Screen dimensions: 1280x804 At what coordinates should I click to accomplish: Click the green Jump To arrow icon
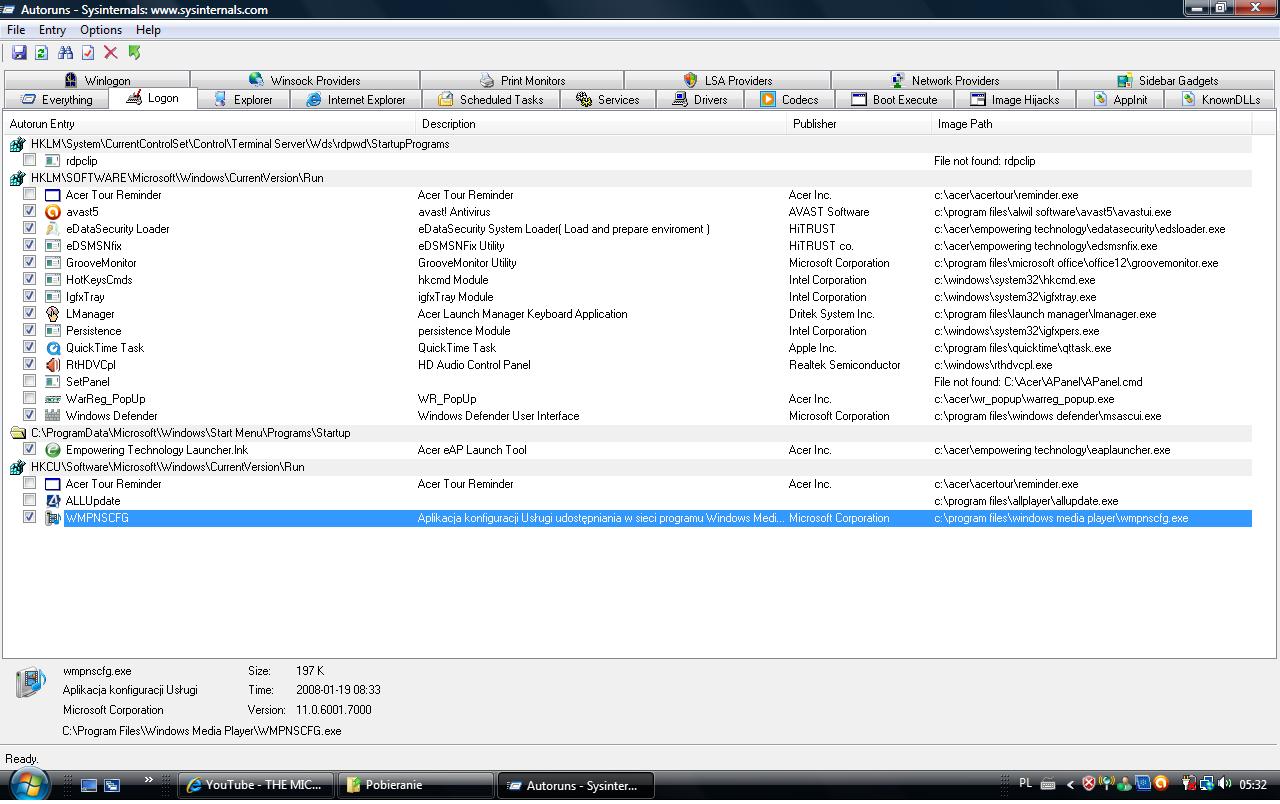(x=134, y=52)
